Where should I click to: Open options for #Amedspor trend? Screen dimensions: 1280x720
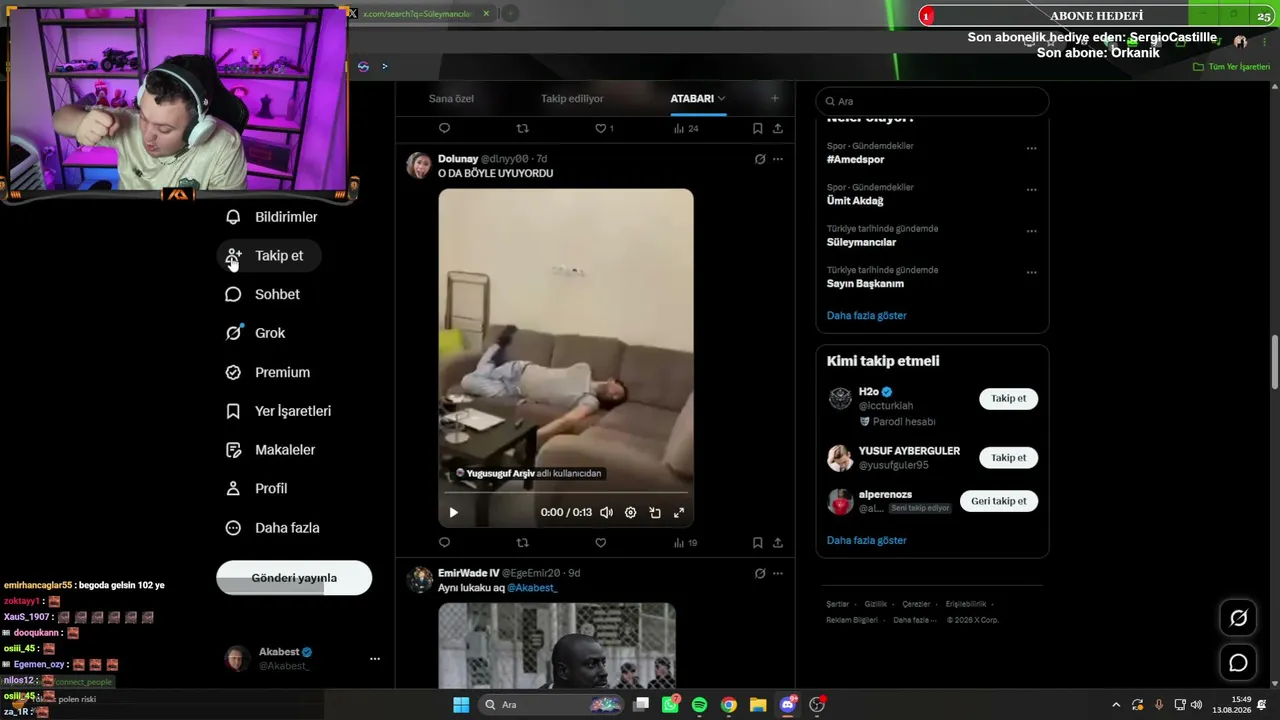(x=1031, y=149)
